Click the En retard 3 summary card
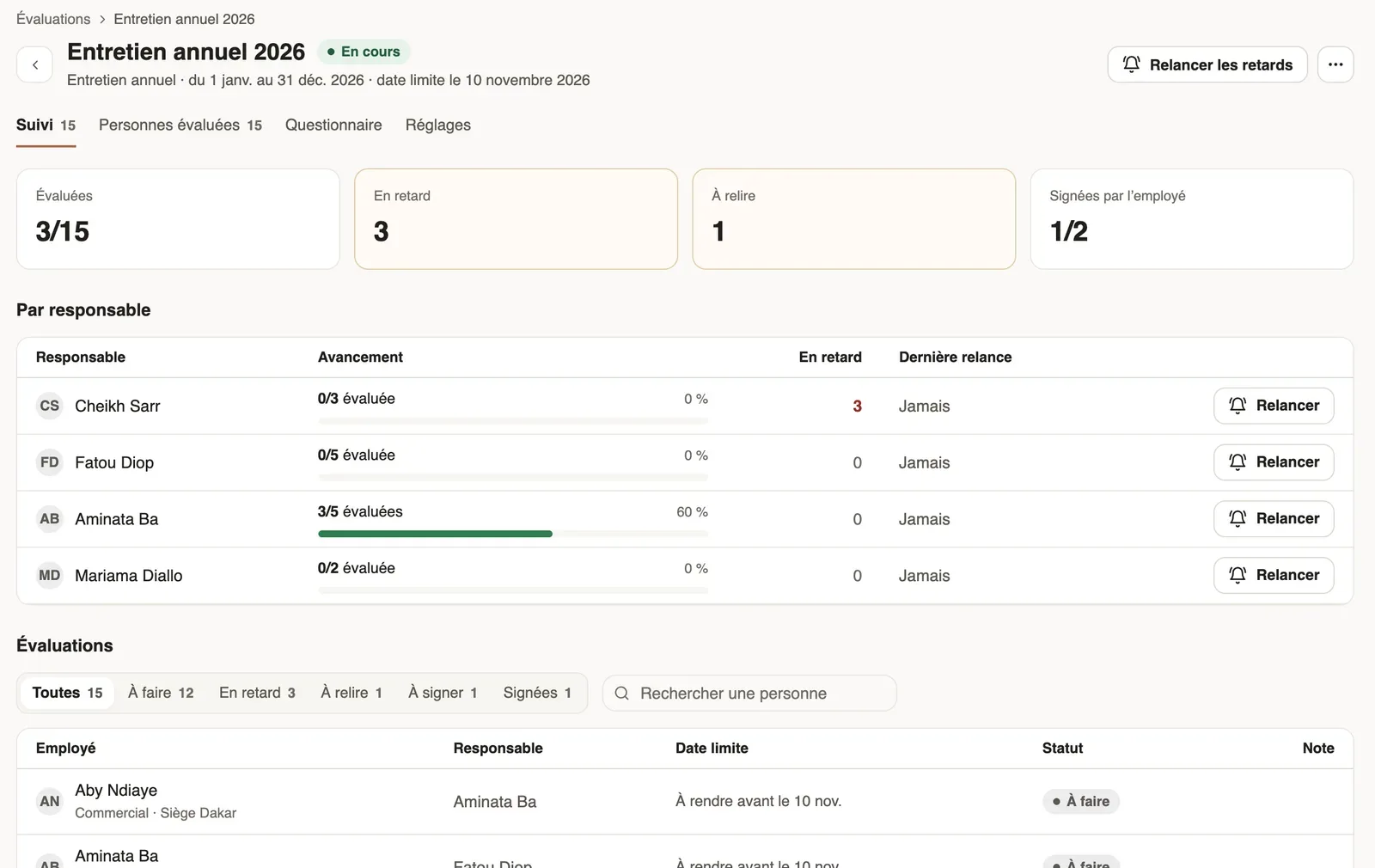 click(516, 219)
